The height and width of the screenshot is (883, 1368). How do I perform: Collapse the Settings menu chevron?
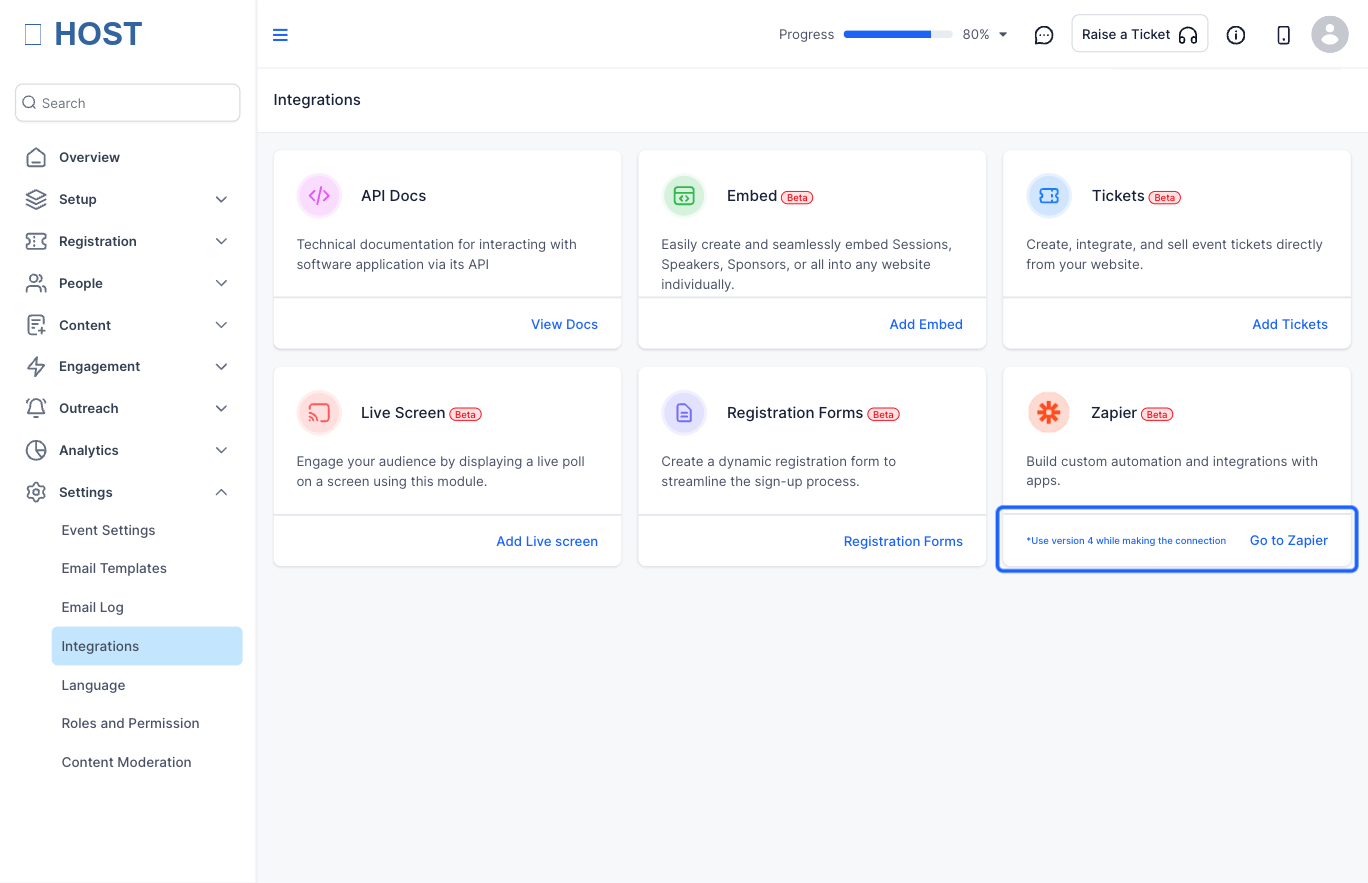(x=222, y=492)
